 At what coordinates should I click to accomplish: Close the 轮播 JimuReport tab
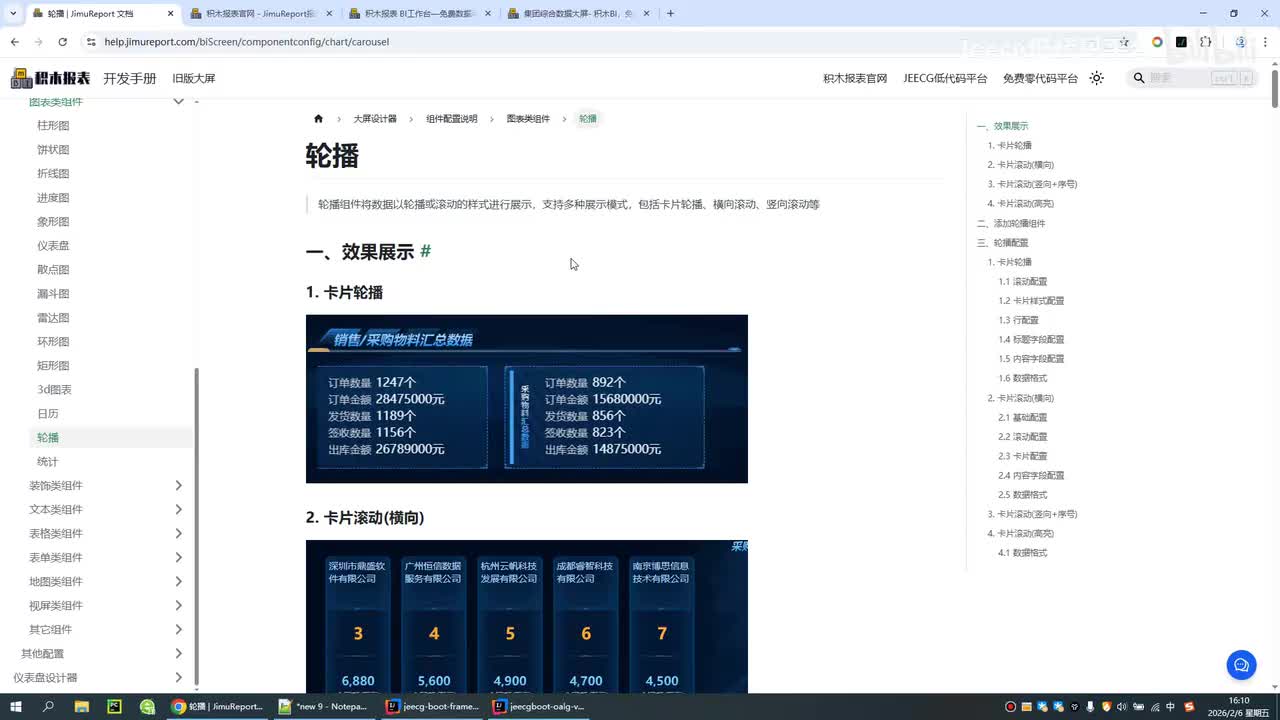[171, 14]
